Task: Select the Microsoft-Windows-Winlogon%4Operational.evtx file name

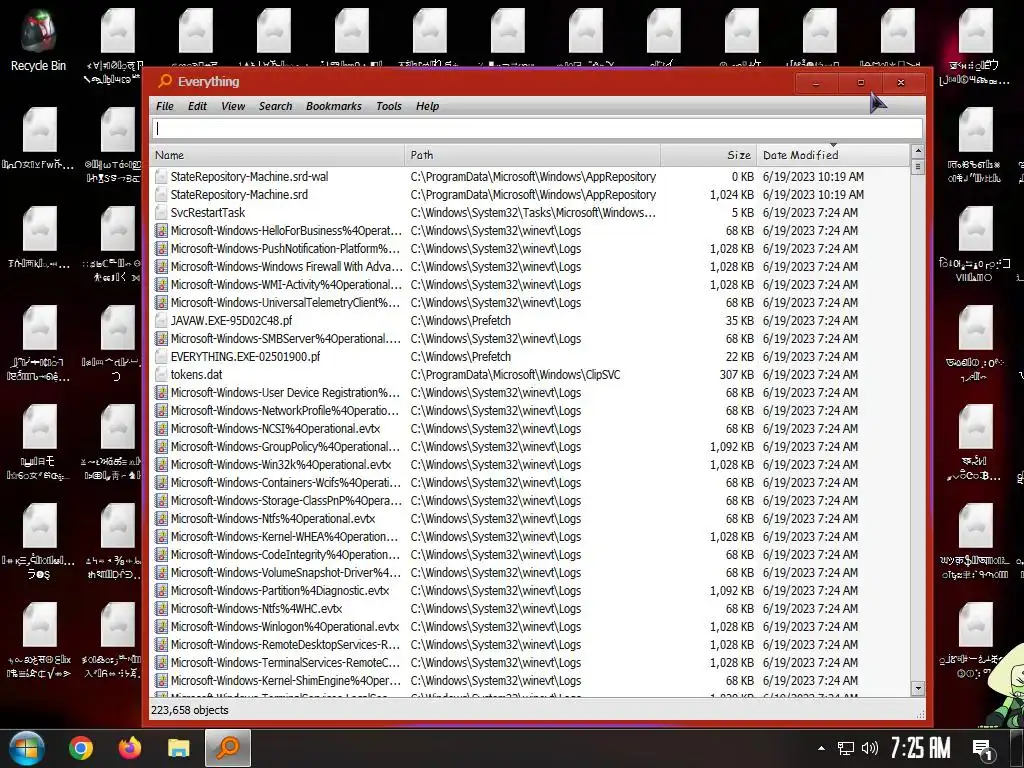Action: click(x=285, y=627)
